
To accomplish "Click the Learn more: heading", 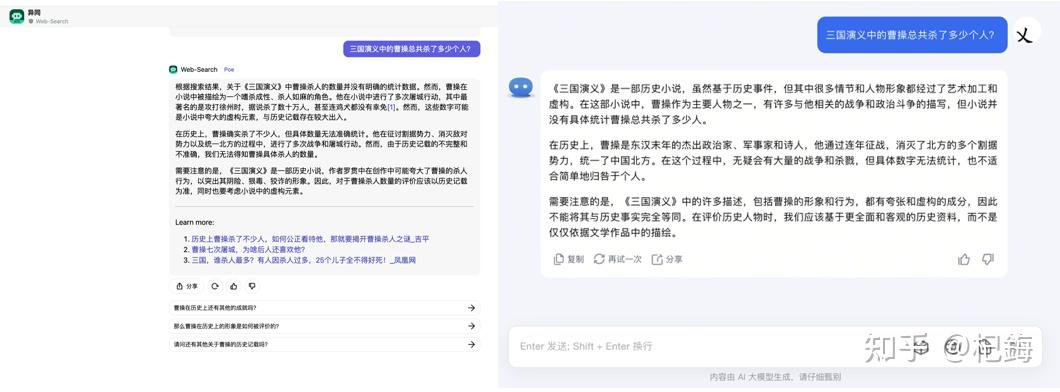I will tap(195, 222).
